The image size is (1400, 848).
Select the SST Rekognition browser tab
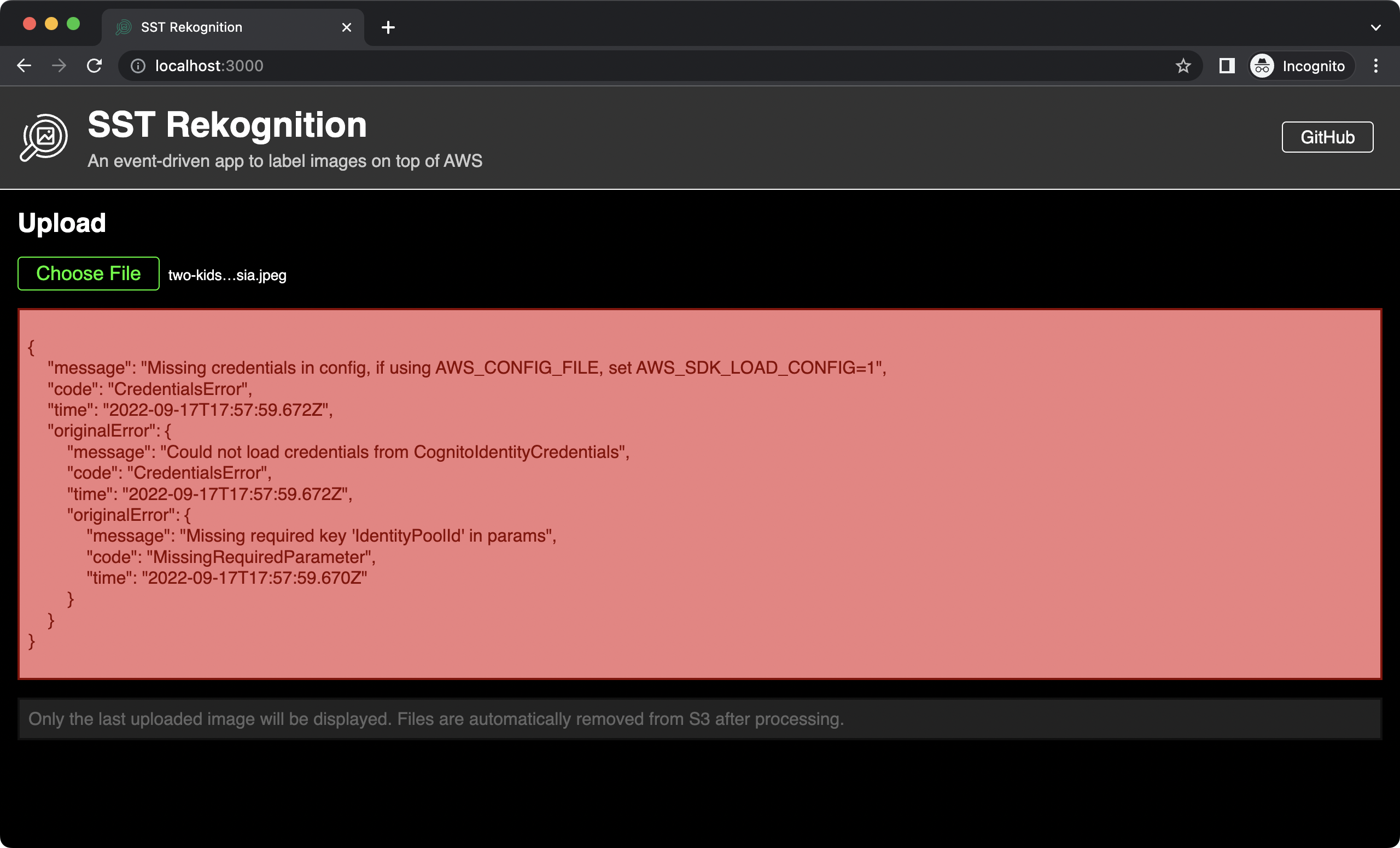point(233,27)
